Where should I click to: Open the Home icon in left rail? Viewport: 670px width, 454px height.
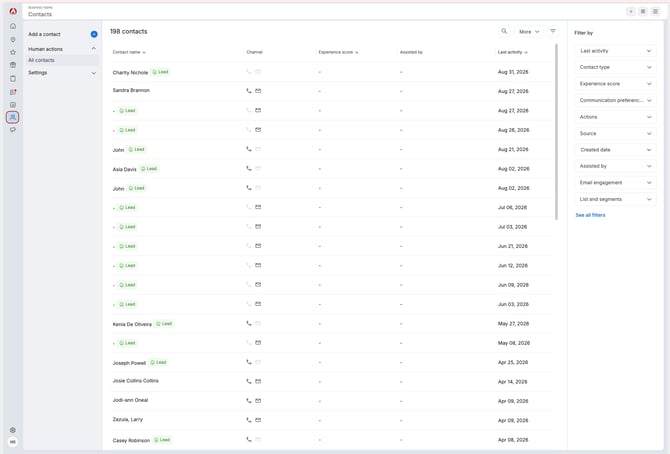[13, 26]
